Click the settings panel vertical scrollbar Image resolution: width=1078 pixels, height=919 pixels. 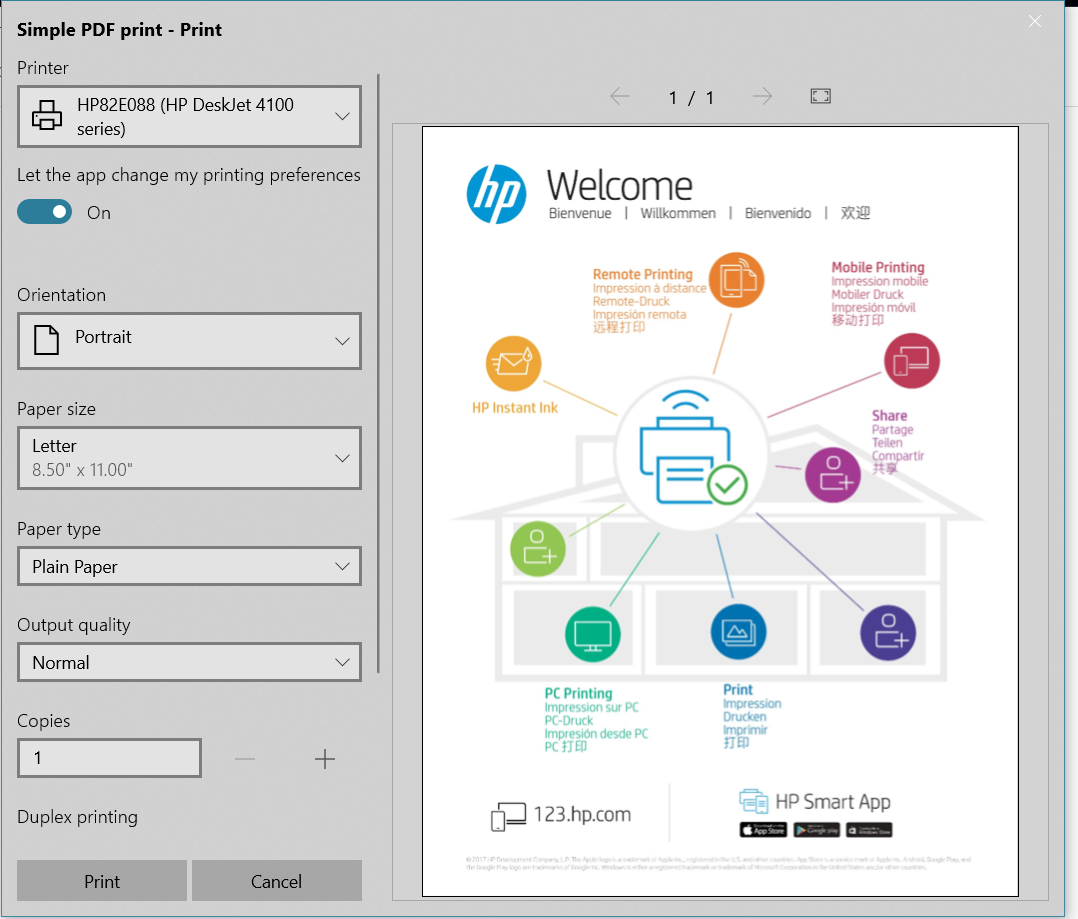378,372
